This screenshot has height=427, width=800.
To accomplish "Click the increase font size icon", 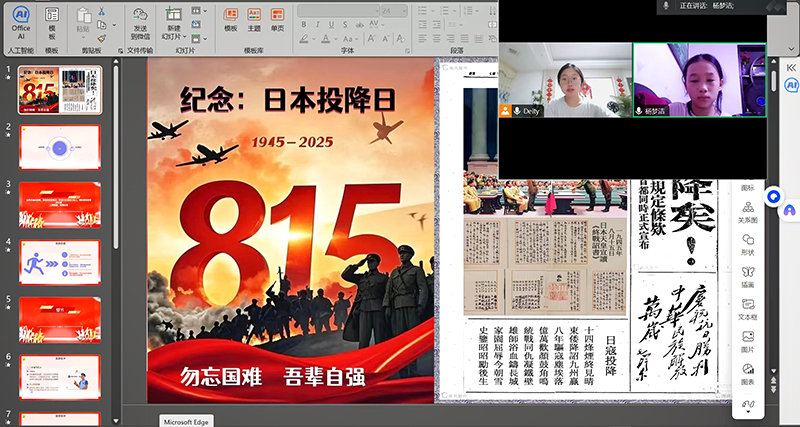I will [x=371, y=38].
